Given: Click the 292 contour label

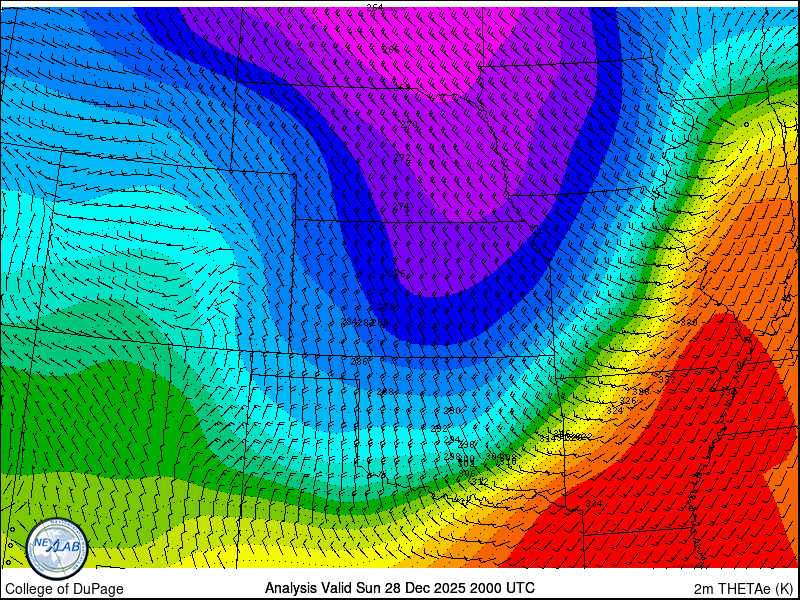Looking at the screenshot, I should click(439, 428).
